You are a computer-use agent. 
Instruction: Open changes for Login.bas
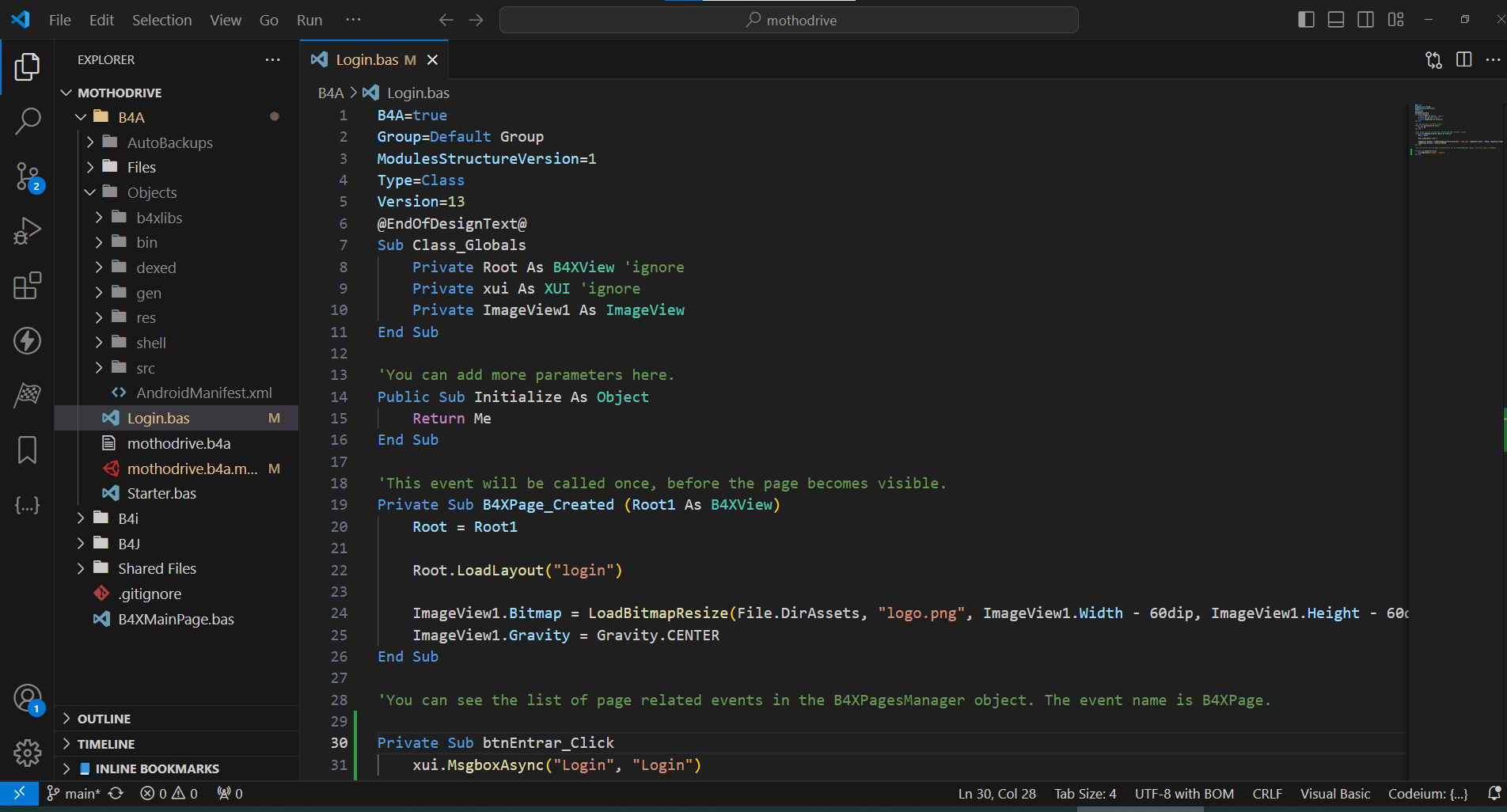(1433, 60)
